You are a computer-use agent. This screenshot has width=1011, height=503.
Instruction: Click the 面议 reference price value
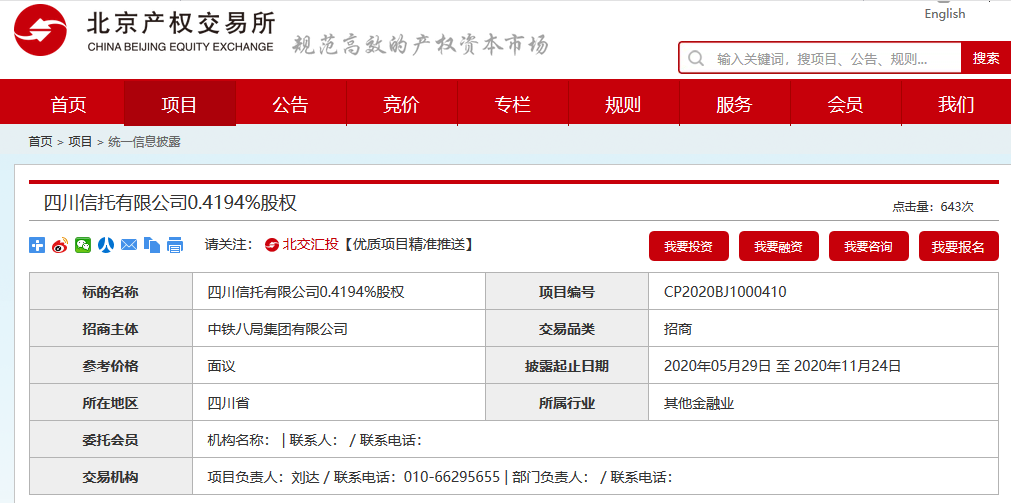[x=221, y=366]
